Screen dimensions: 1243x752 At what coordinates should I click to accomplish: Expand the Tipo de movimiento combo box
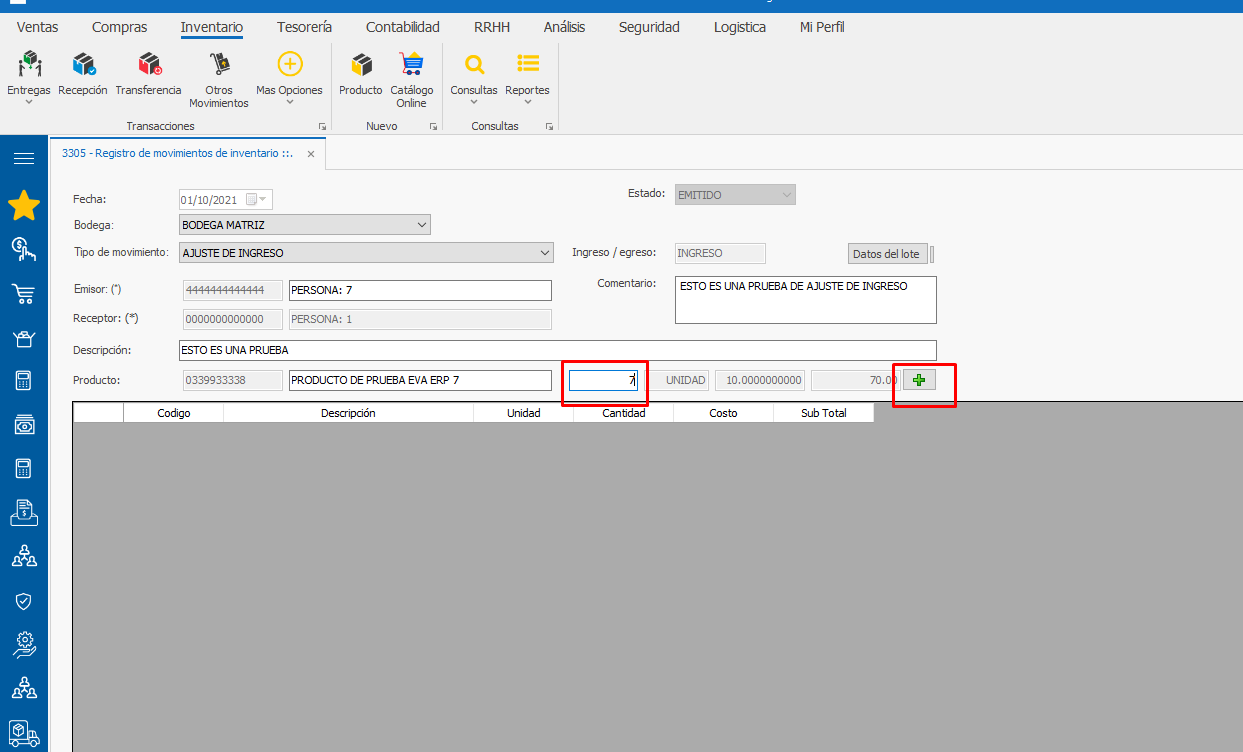544,253
